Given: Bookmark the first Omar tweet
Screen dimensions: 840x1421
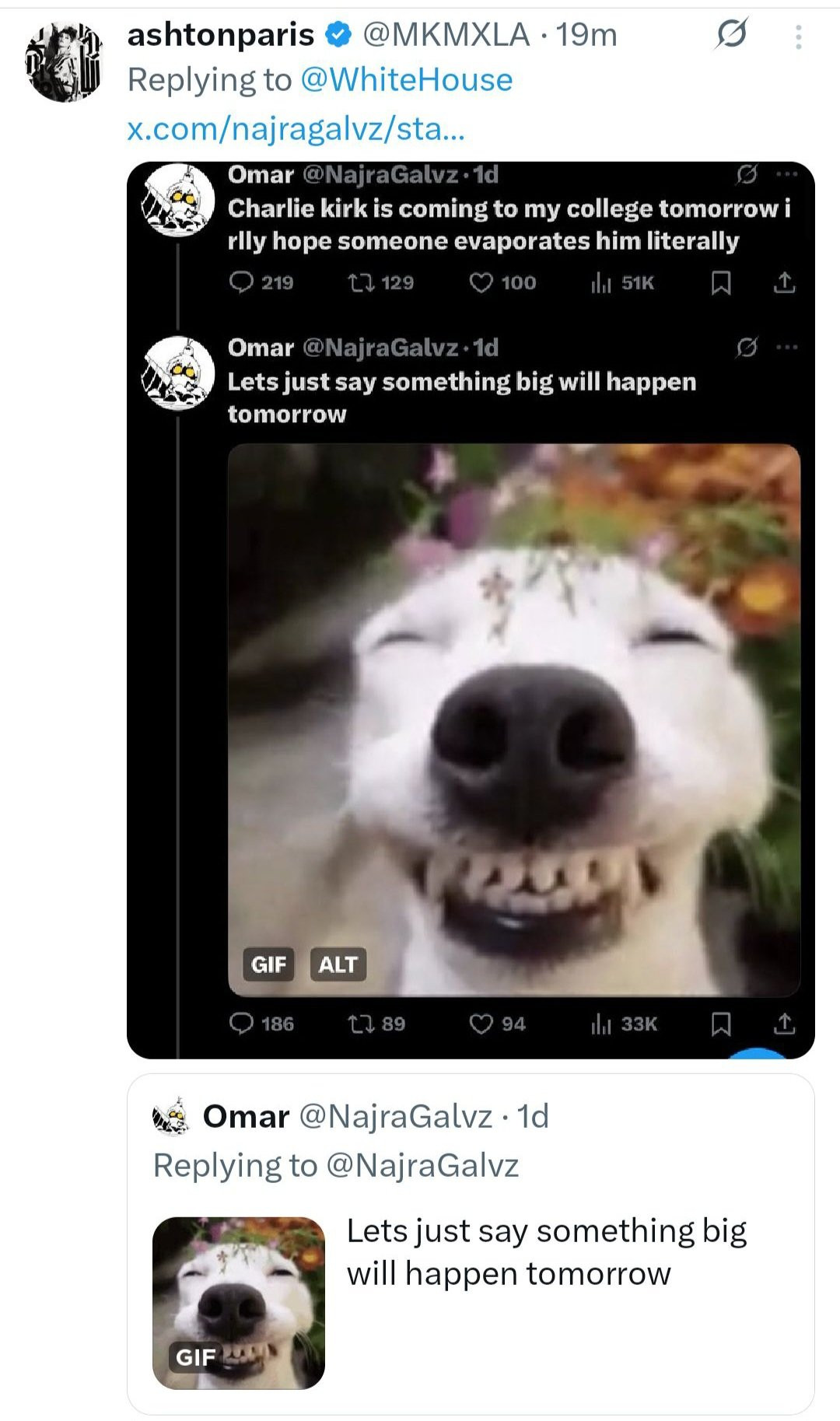Looking at the screenshot, I should coord(721,283).
